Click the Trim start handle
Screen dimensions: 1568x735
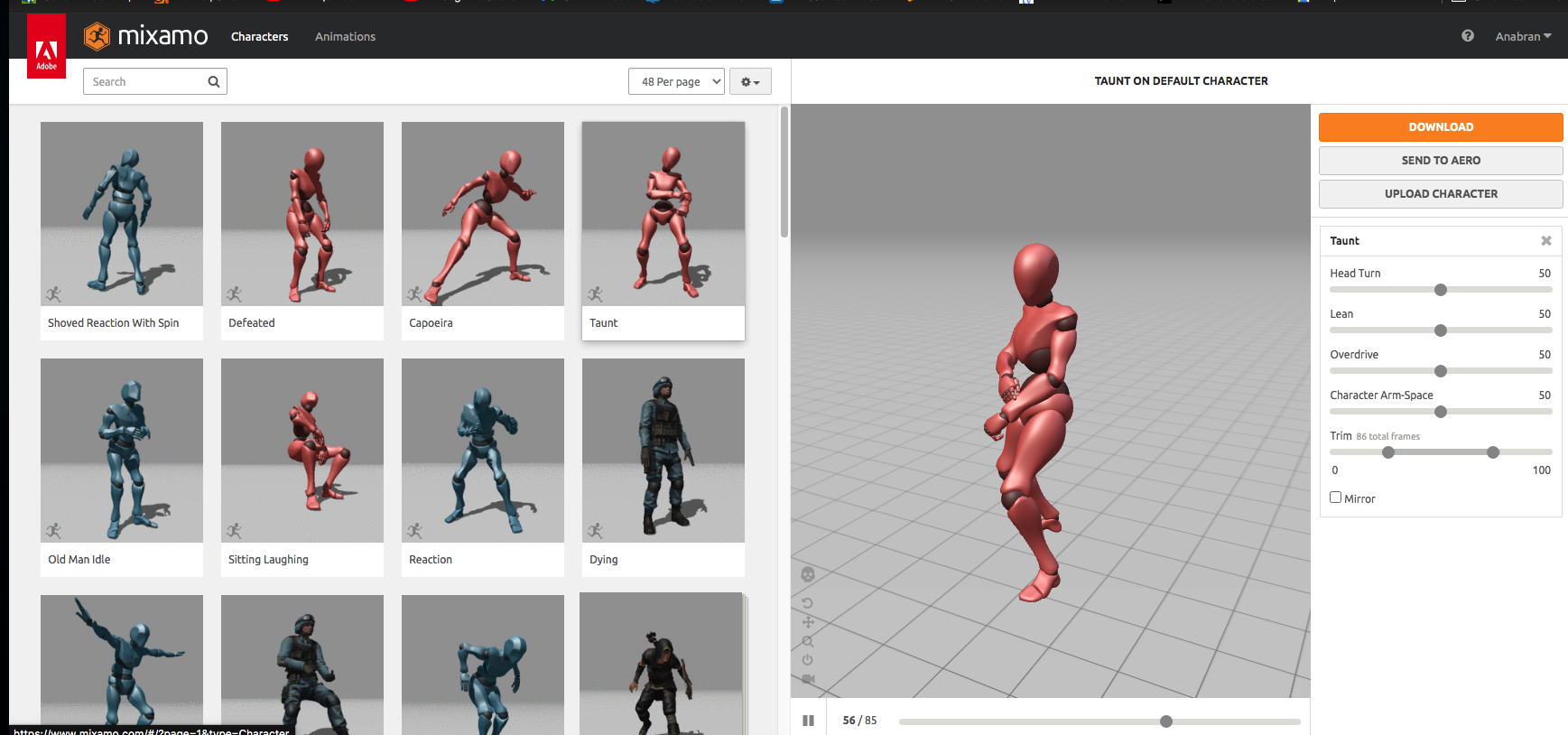(1388, 452)
